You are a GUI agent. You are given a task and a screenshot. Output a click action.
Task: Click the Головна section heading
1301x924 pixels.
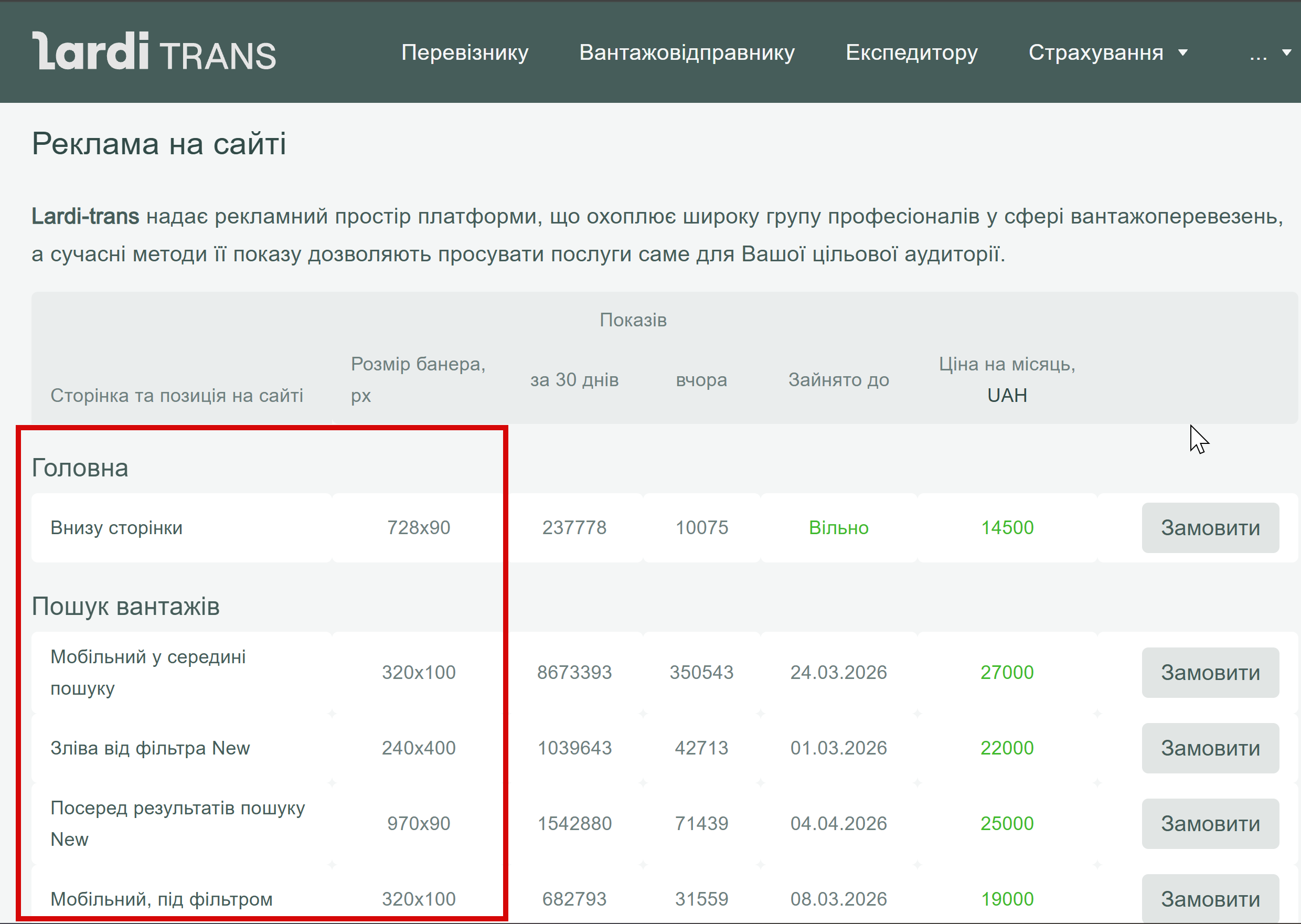coord(80,468)
